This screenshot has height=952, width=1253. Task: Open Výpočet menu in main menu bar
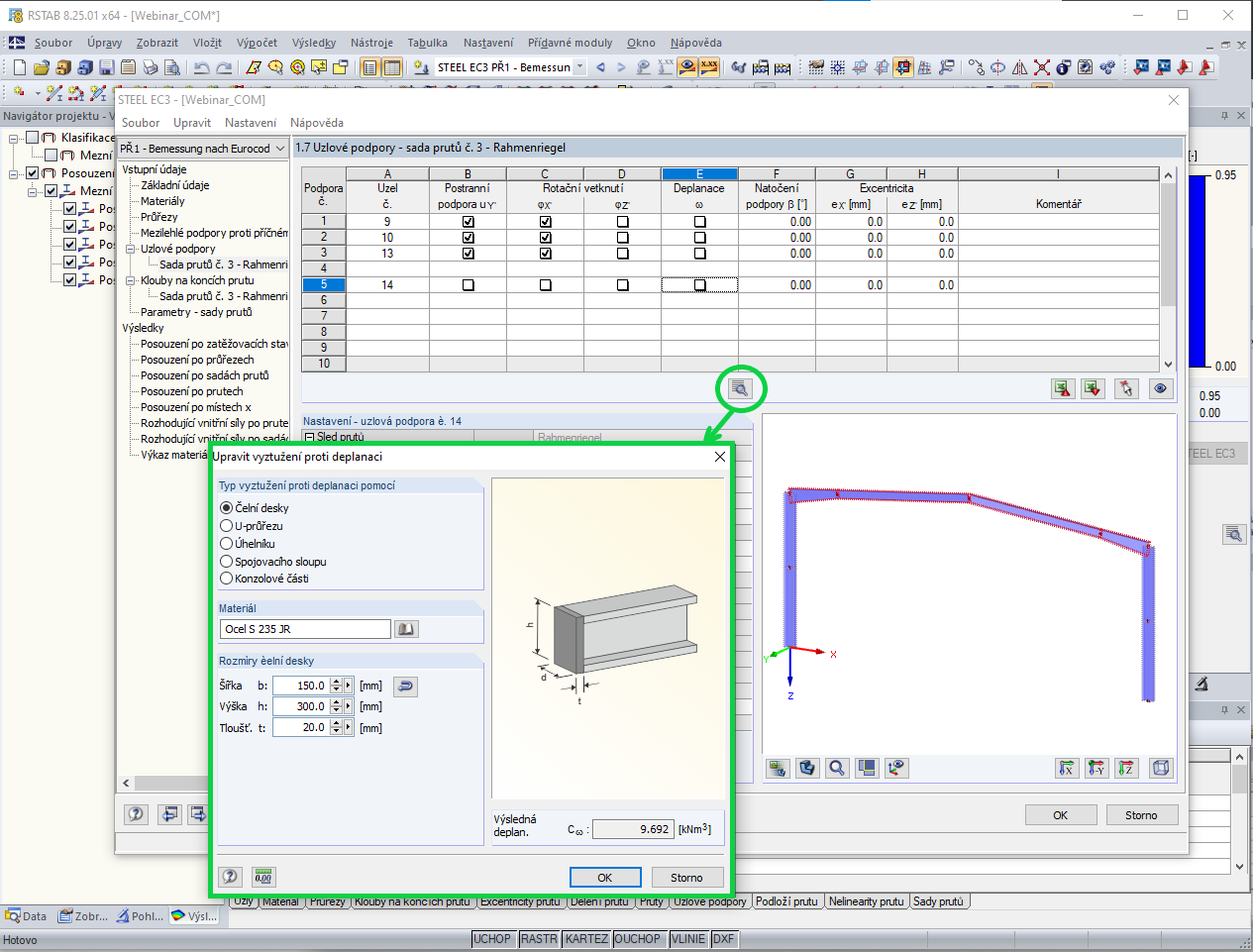[x=257, y=43]
